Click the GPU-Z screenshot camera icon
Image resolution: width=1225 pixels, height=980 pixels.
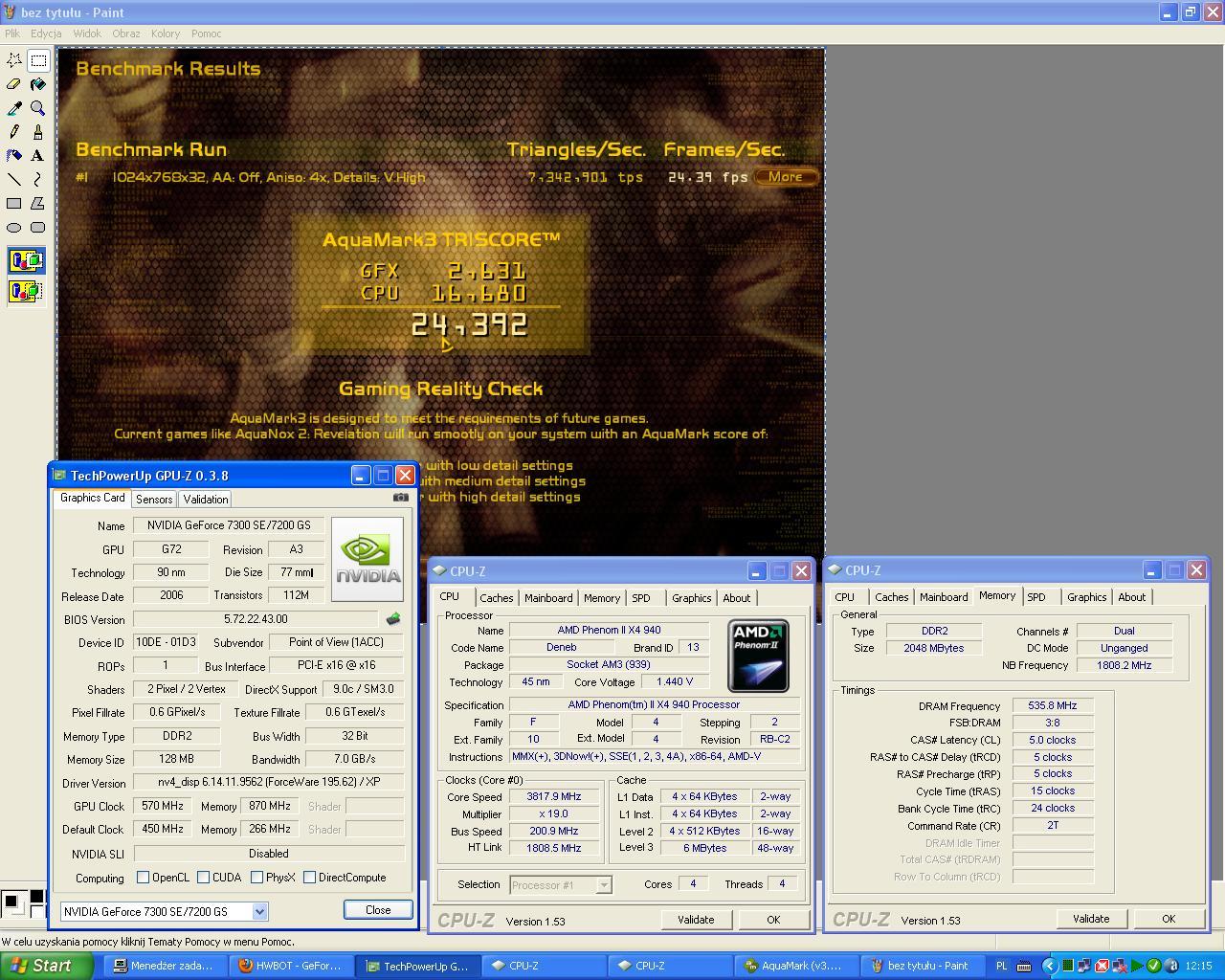point(401,498)
